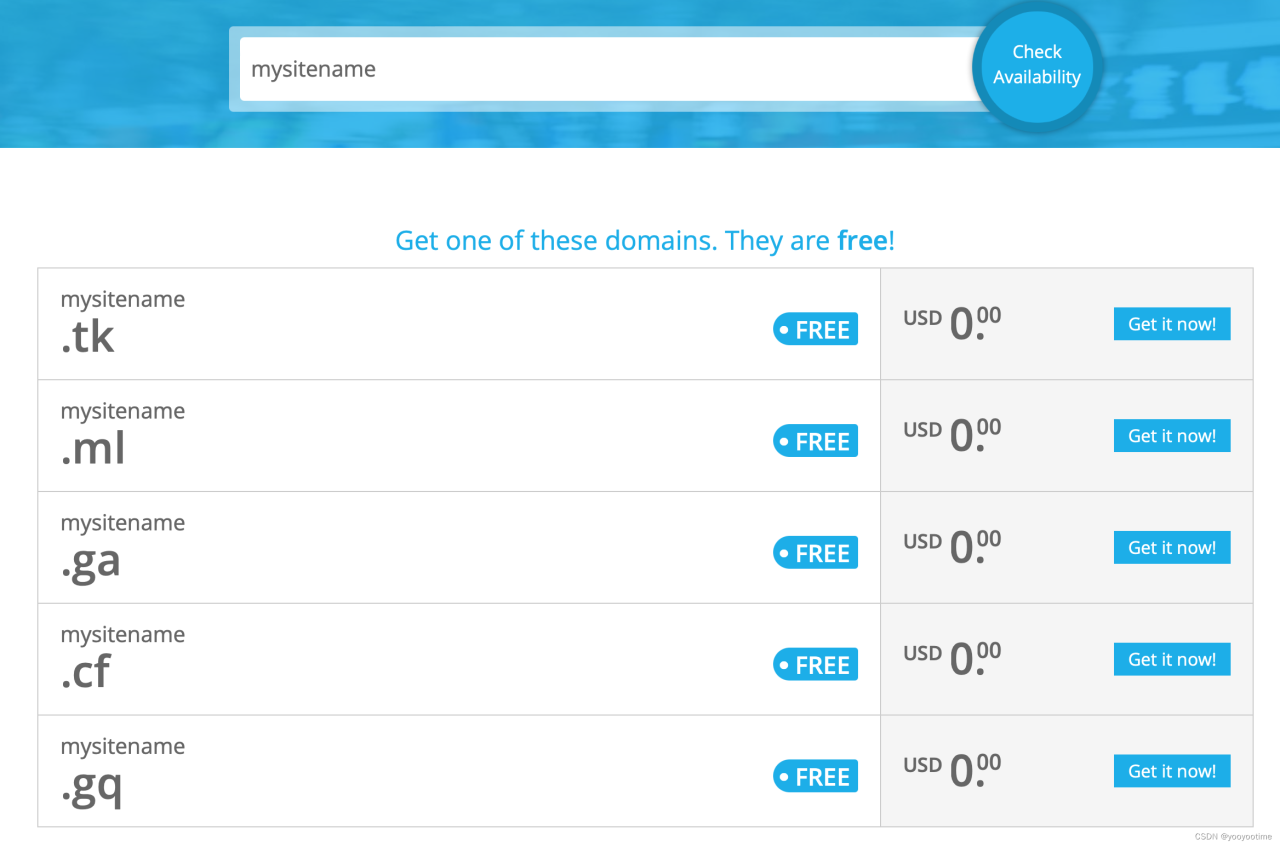Click the FREE badge for .ml
The width and height of the screenshot is (1280, 846).
(x=815, y=441)
